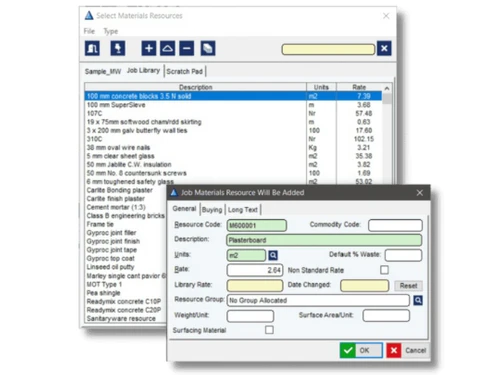Screen dimensions: 500x375
Task: Click the Surface Area/Unit input field
Action: [x=386, y=315]
